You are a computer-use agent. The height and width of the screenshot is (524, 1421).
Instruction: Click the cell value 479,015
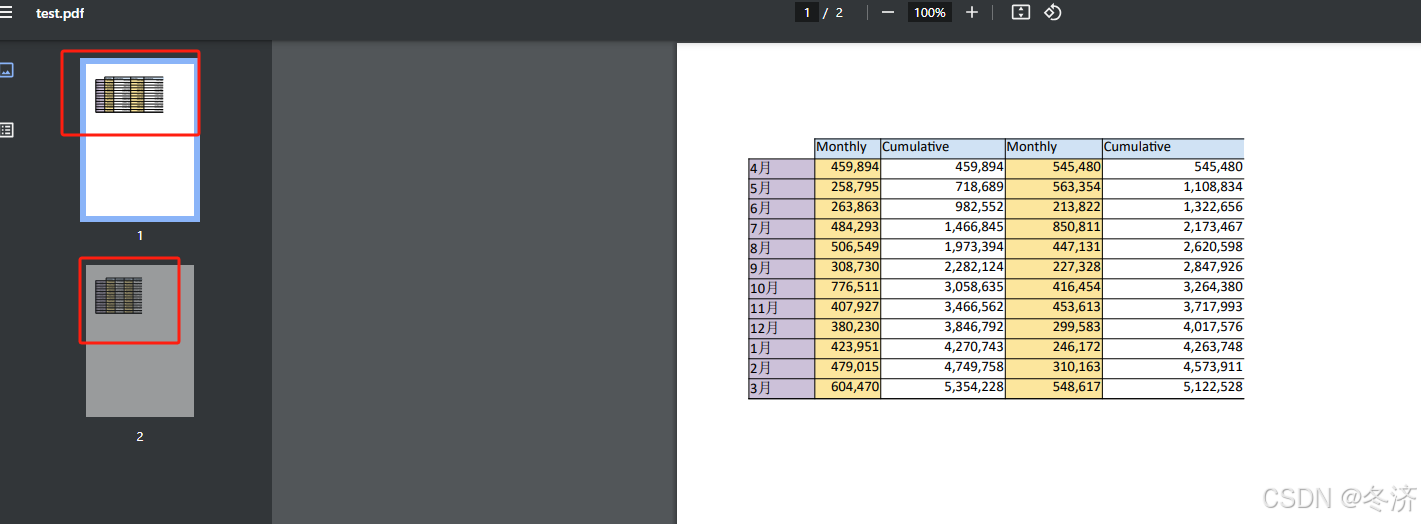coord(854,367)
